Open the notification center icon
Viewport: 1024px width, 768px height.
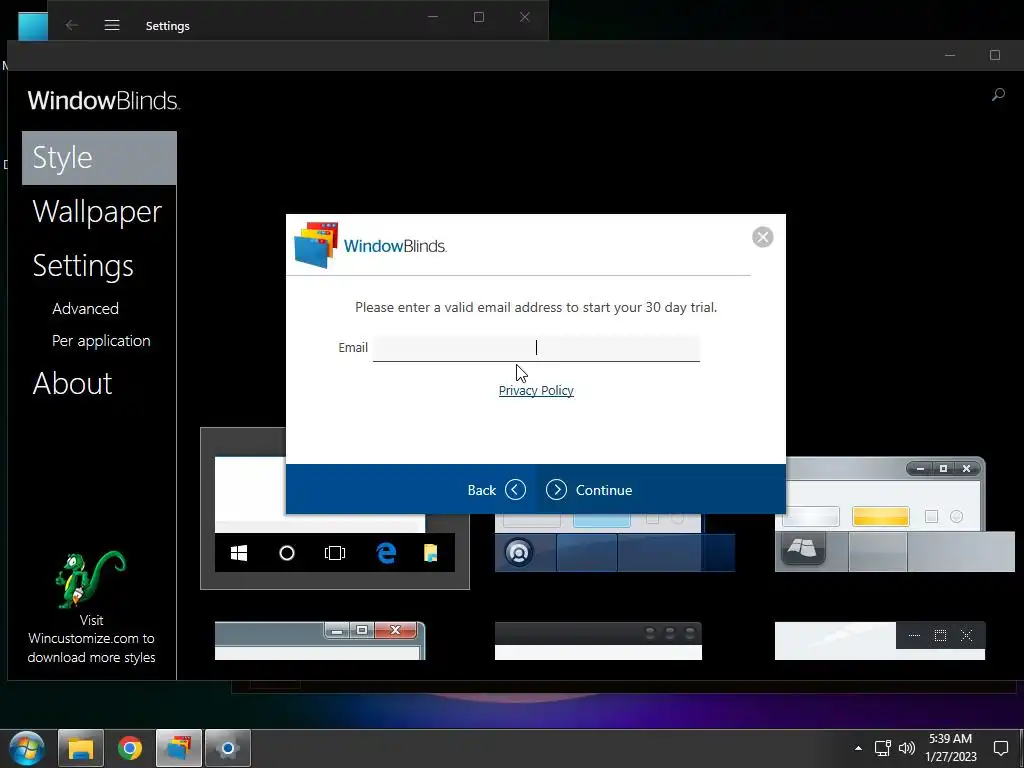1000,748
